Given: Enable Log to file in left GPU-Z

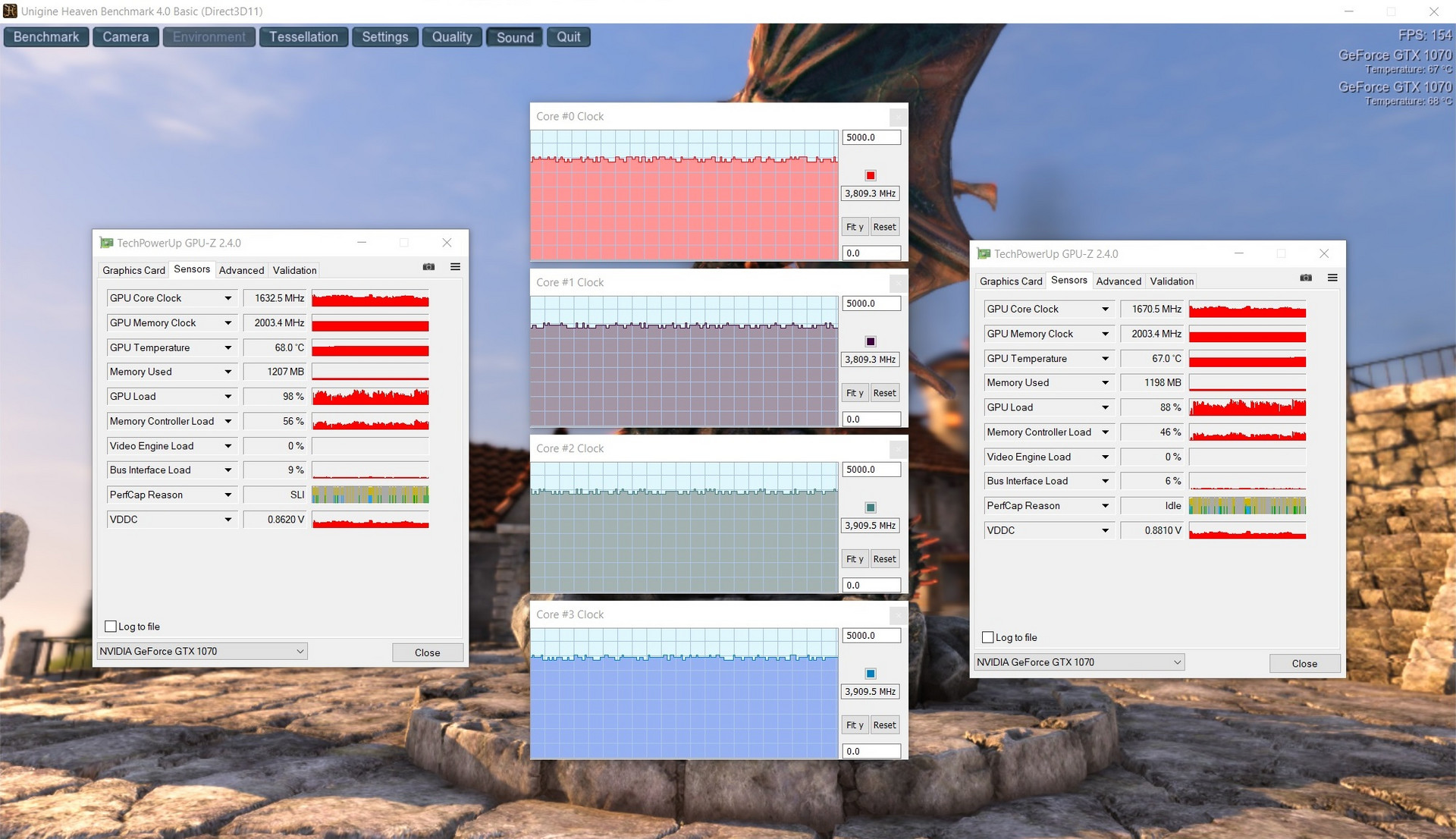Looking at the screenshot, I should 111,627.
